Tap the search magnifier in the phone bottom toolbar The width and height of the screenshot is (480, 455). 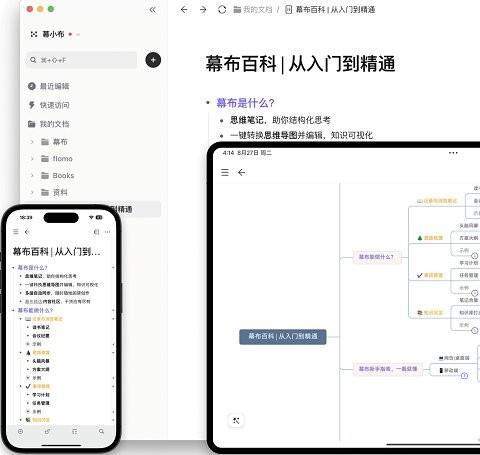coord(101,431)
